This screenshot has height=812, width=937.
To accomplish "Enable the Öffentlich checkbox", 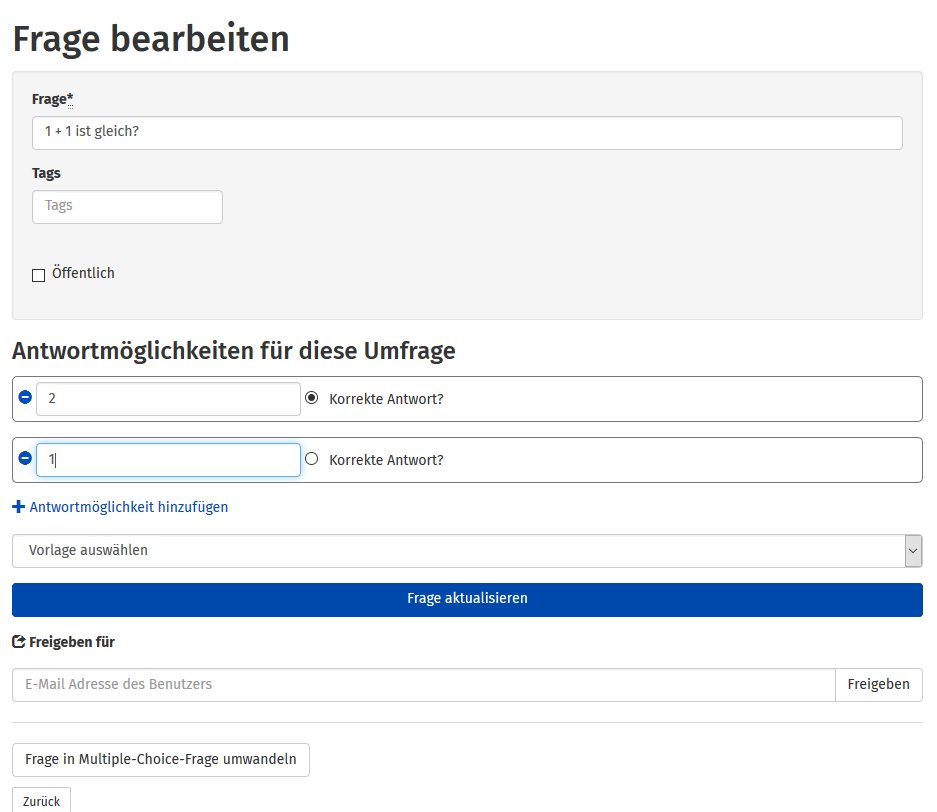I will click(x=39, y=275).
